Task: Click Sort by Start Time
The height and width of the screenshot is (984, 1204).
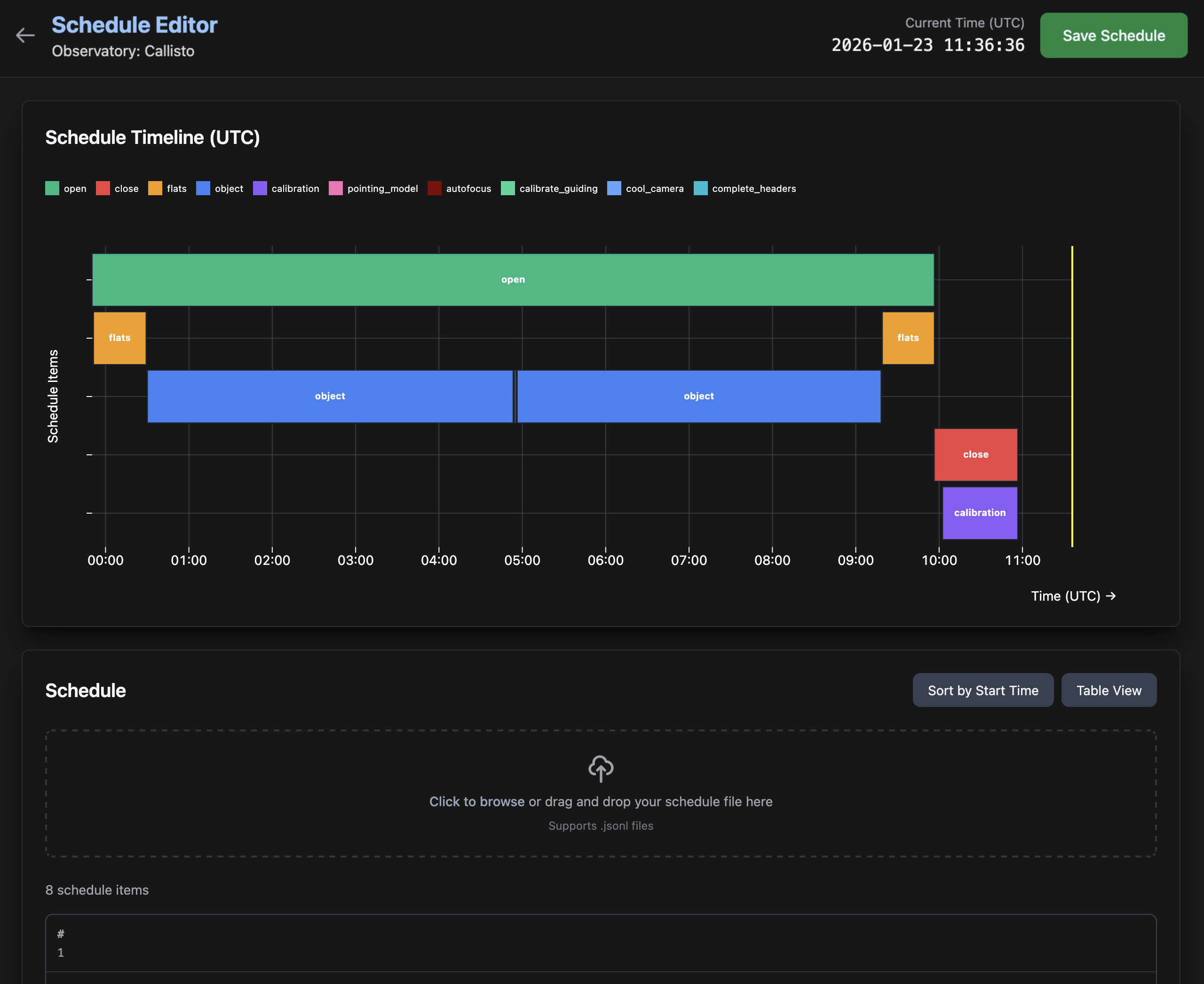Action: pyautogui.click(x=983, y=690)
